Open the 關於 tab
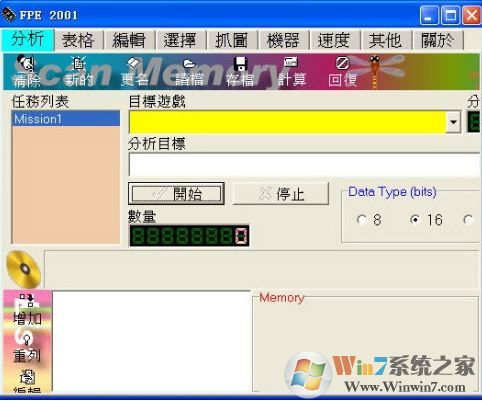Viewport: 482px width, 401px height. (437, 40)
